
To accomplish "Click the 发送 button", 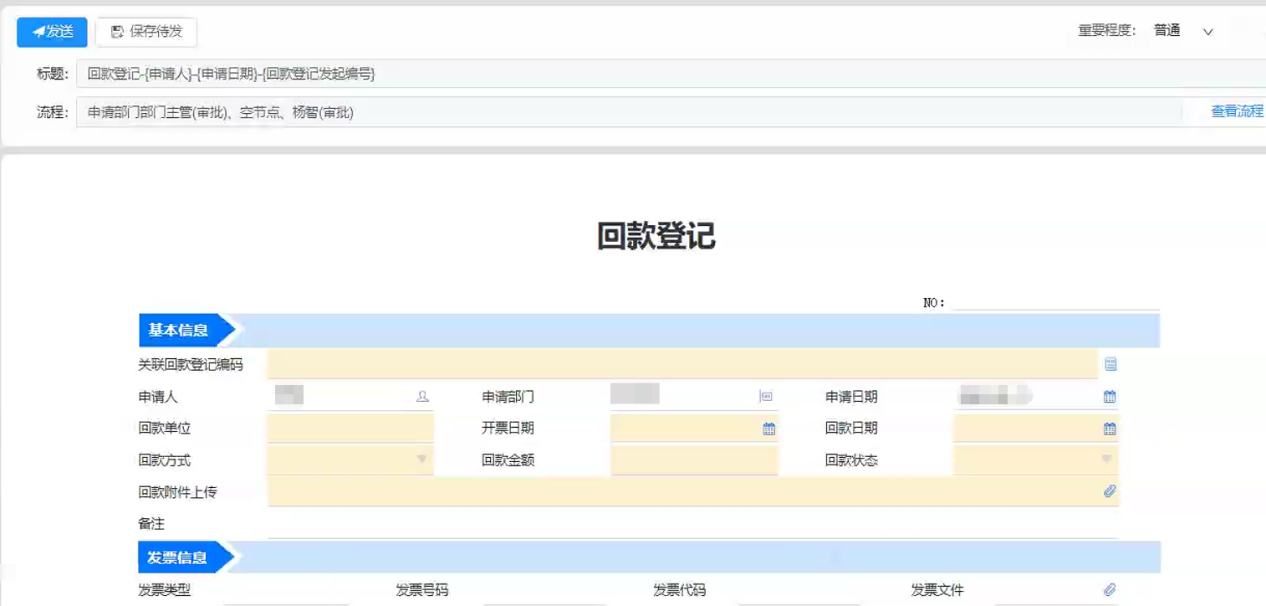I will click(x=52, y=32).
